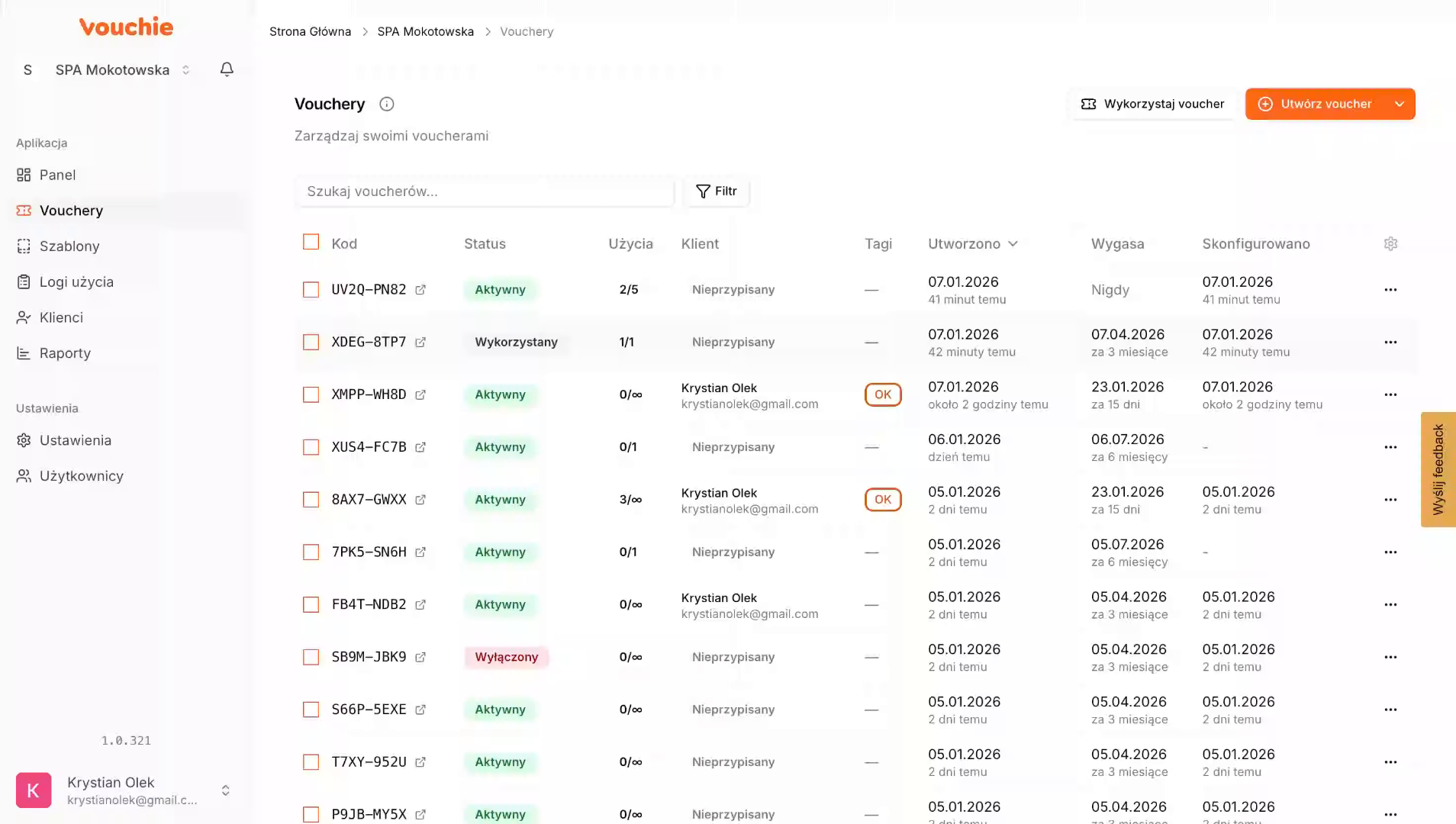Open the Filtr button
1456x824 pixels.
click(x=716, y=191)
